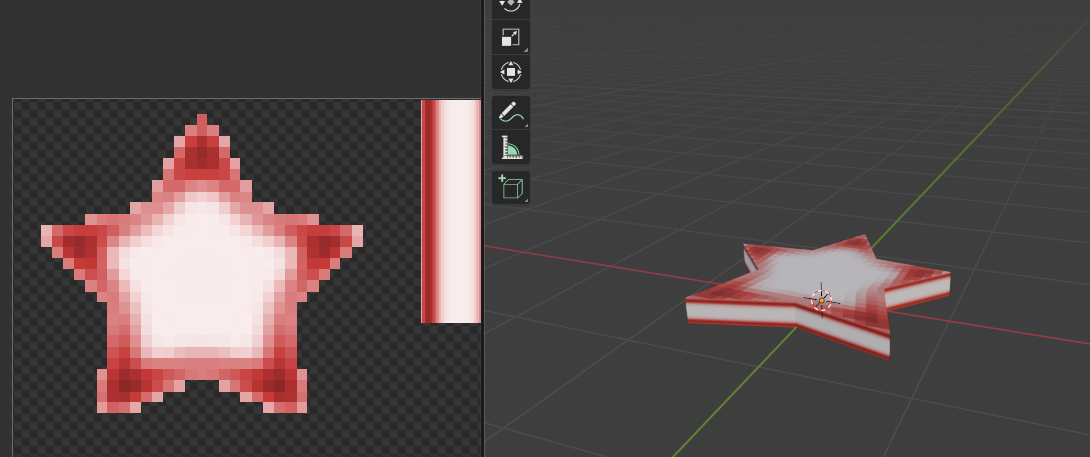Activate the Transform tool
Image resolution: width=1090 pixels, height=457 pixels.
click(510, 72)
